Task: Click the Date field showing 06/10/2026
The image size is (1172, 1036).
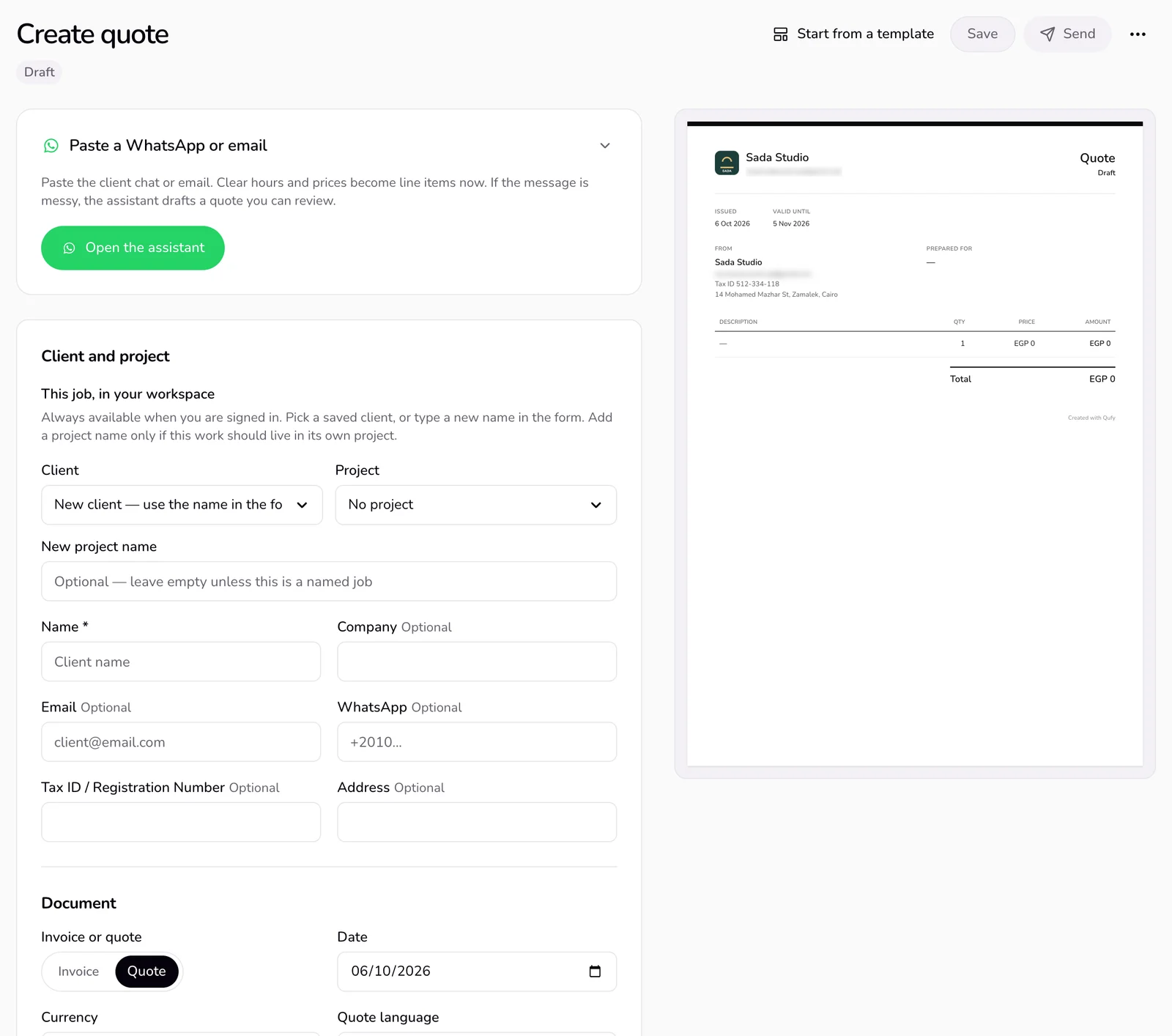Action: point(477,972)
